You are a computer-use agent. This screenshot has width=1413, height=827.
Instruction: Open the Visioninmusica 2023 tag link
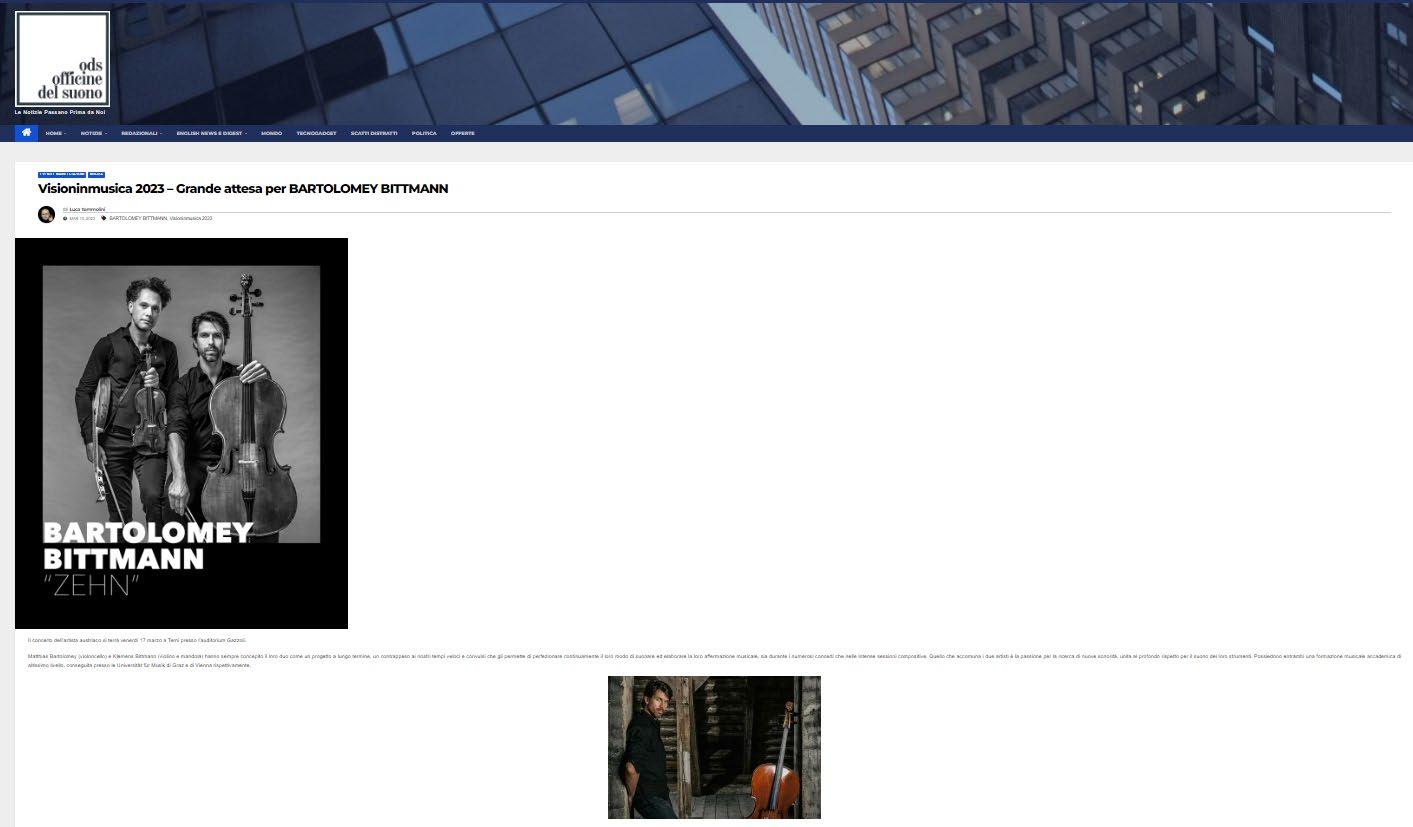click(x=191, y=218)
